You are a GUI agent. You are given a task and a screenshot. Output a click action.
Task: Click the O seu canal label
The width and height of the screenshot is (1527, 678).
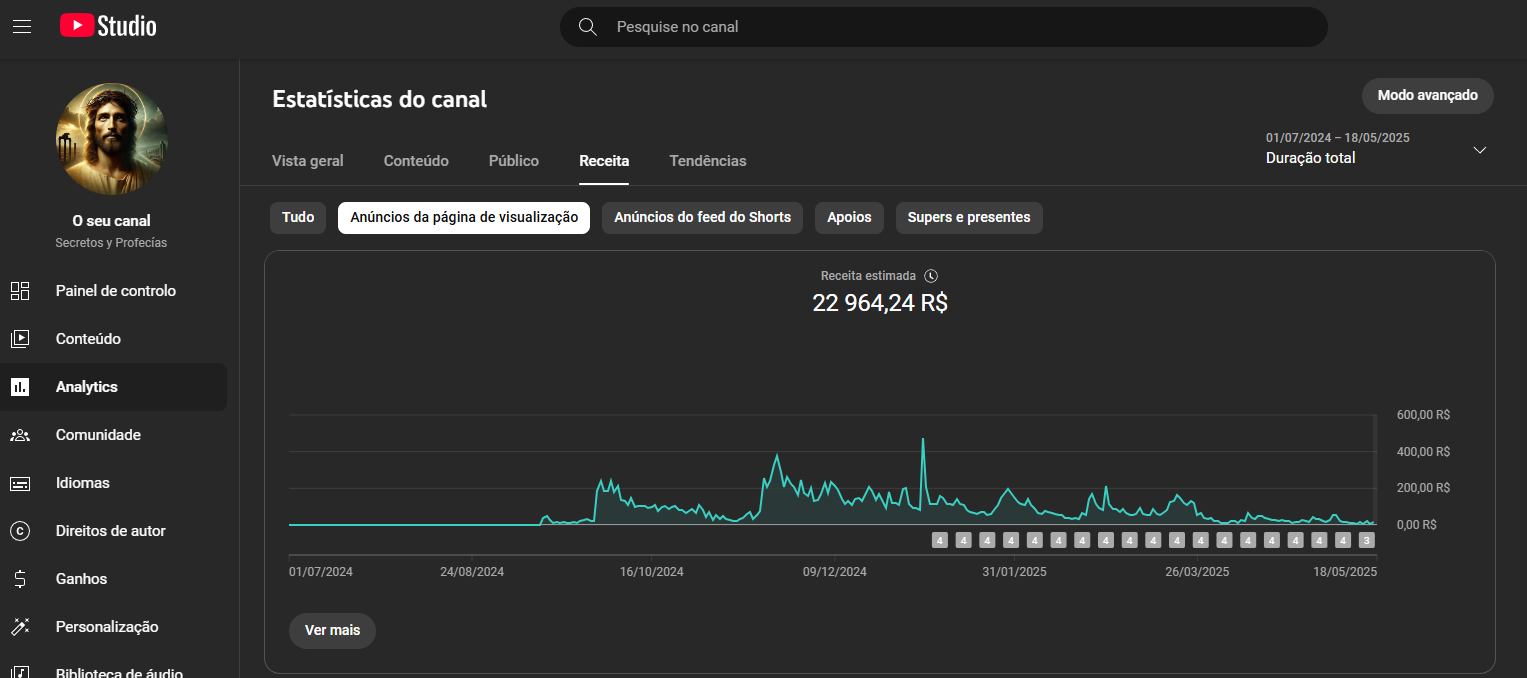tap(112, 221)
